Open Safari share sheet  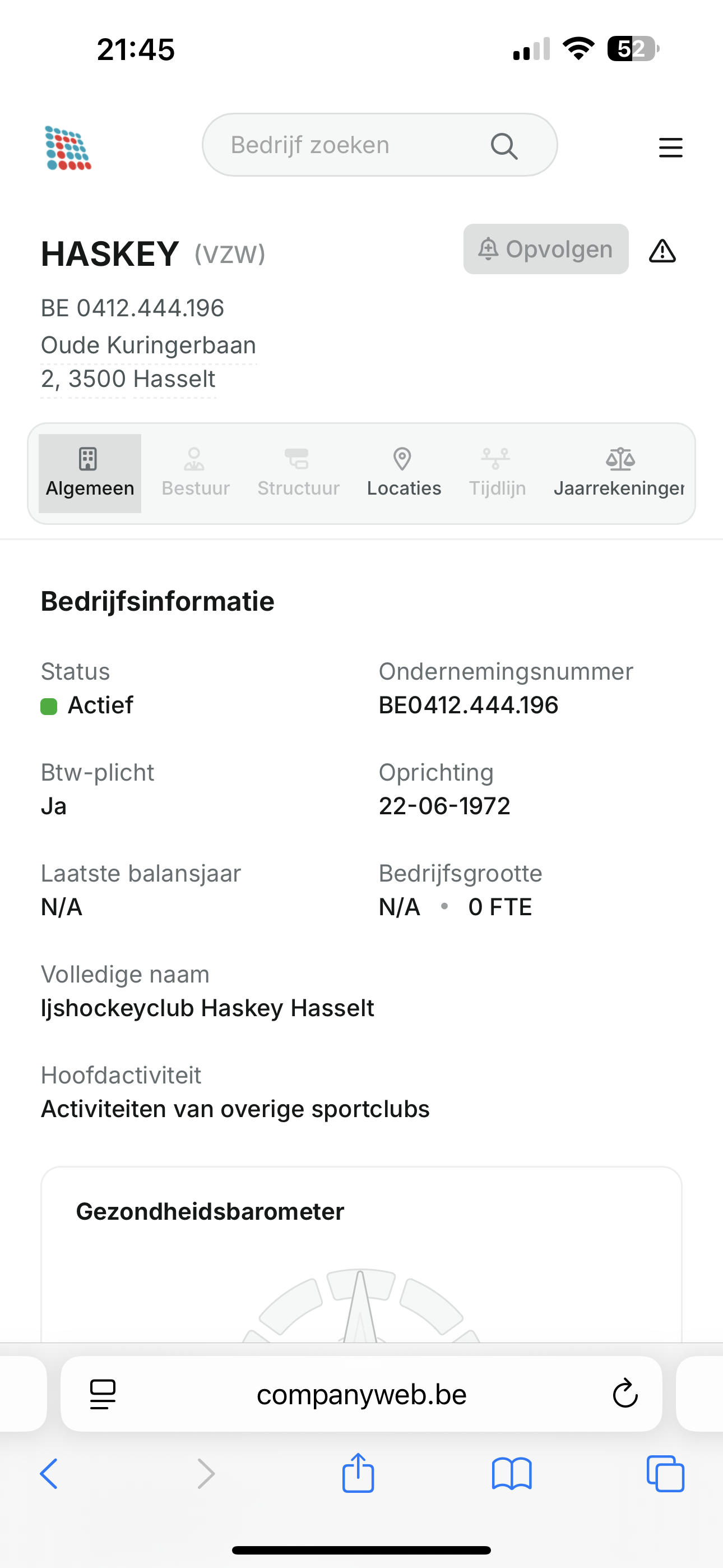pos(358,1473)
